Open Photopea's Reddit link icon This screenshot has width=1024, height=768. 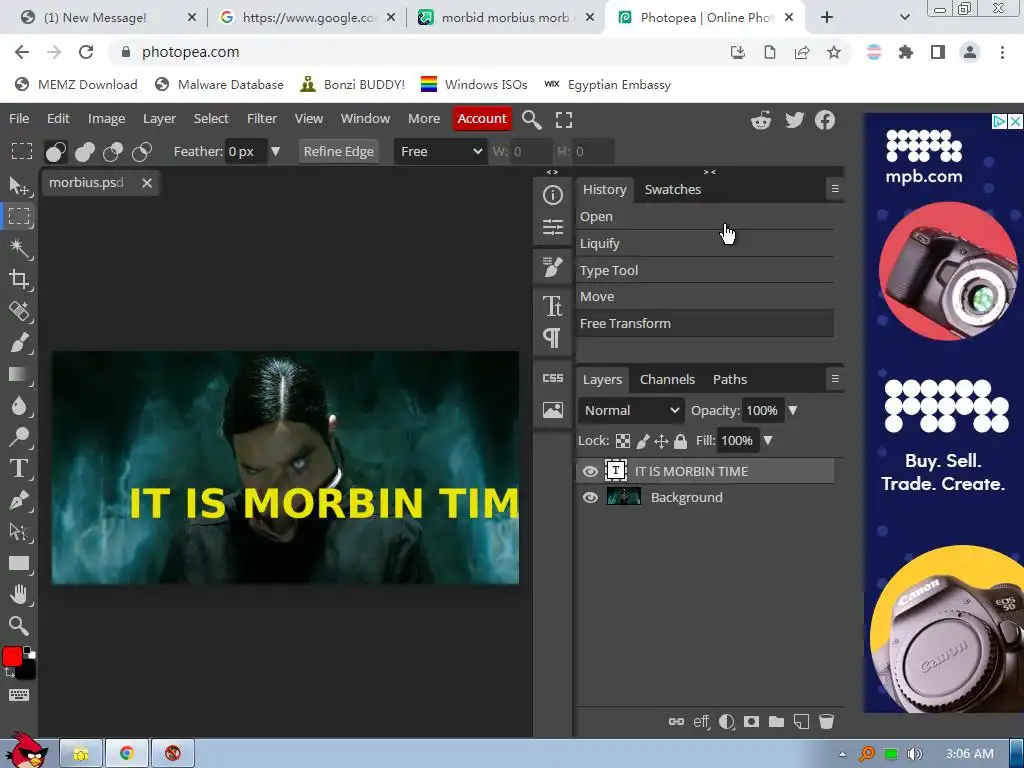(761, 120)
